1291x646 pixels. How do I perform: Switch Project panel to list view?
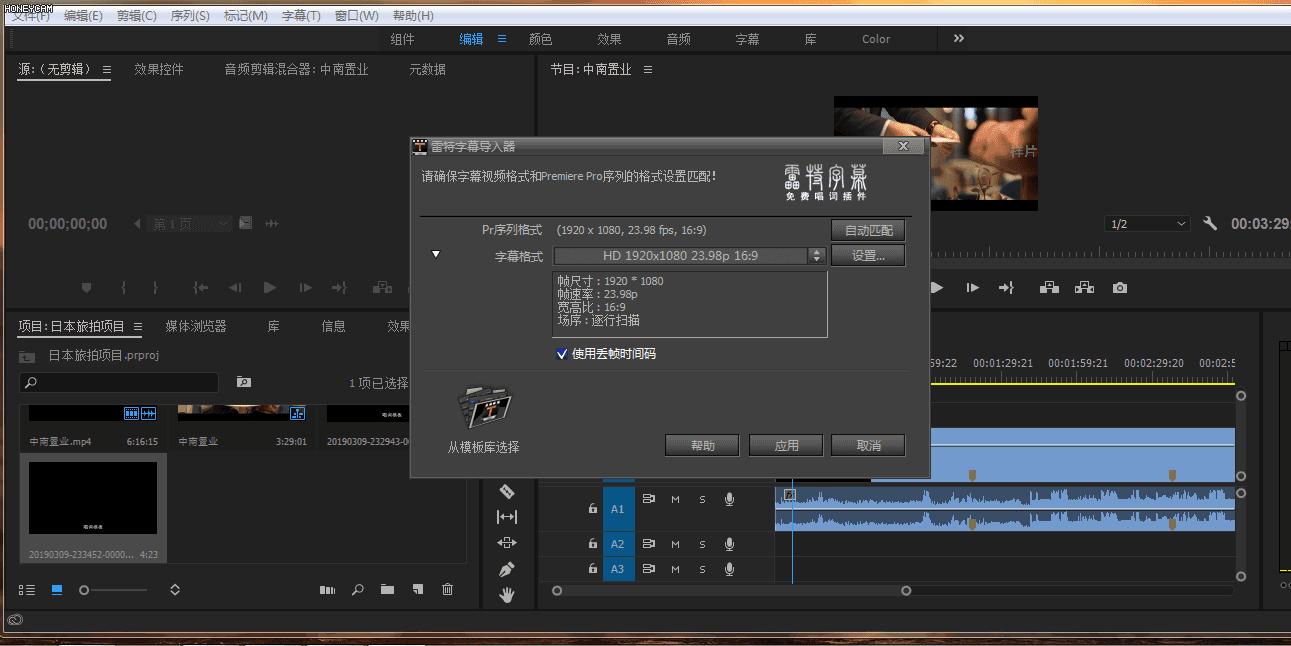[27, 590]
